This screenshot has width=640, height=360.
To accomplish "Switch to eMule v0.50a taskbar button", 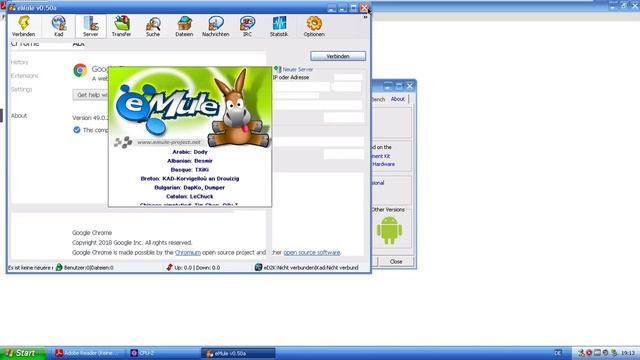I will [x=238, y=353].
